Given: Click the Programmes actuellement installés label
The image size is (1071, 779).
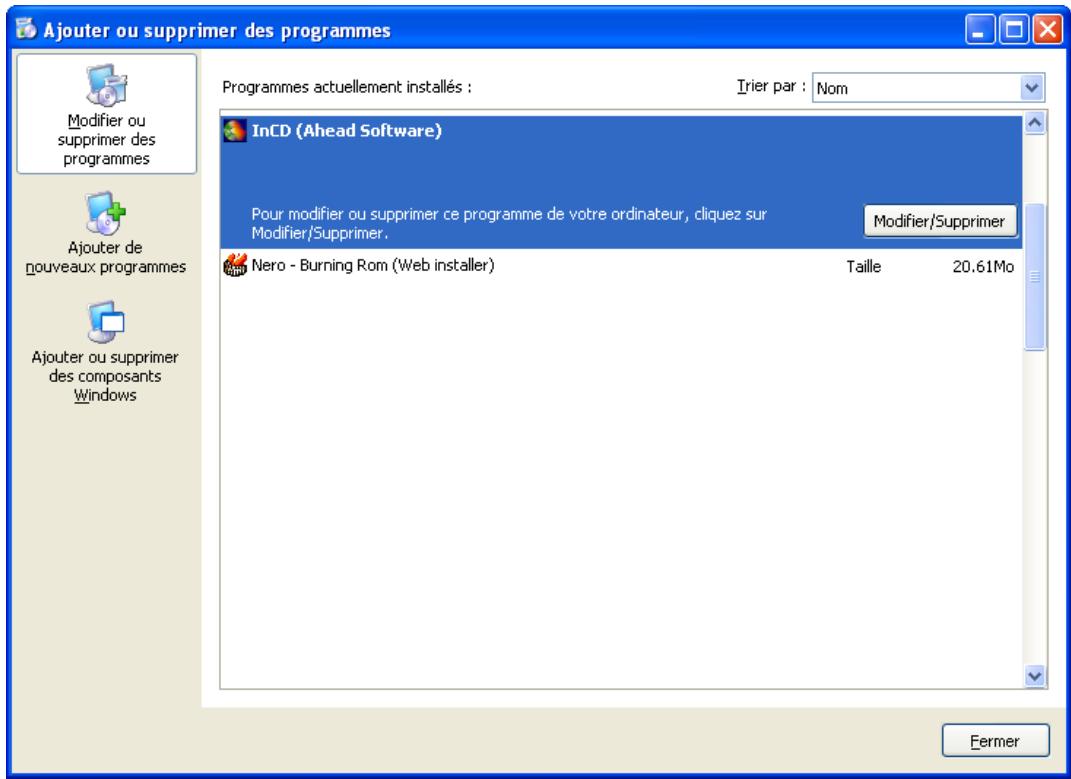Looking at the screenshot, I should point(347,87).
